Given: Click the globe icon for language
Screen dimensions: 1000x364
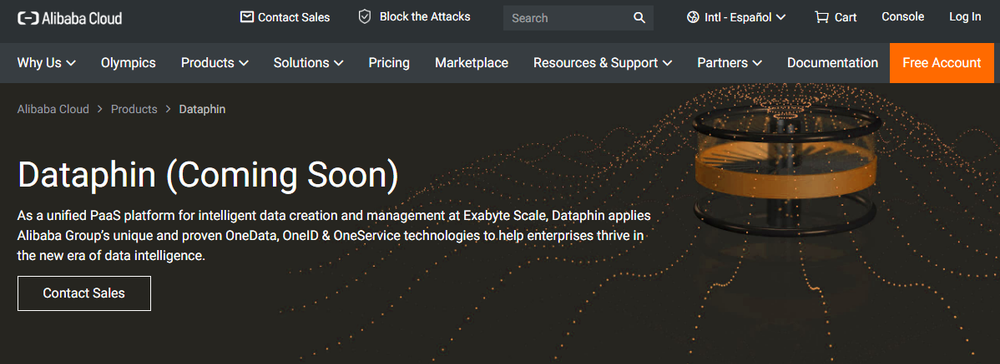Looking at the screenshot, I should 693,17.
